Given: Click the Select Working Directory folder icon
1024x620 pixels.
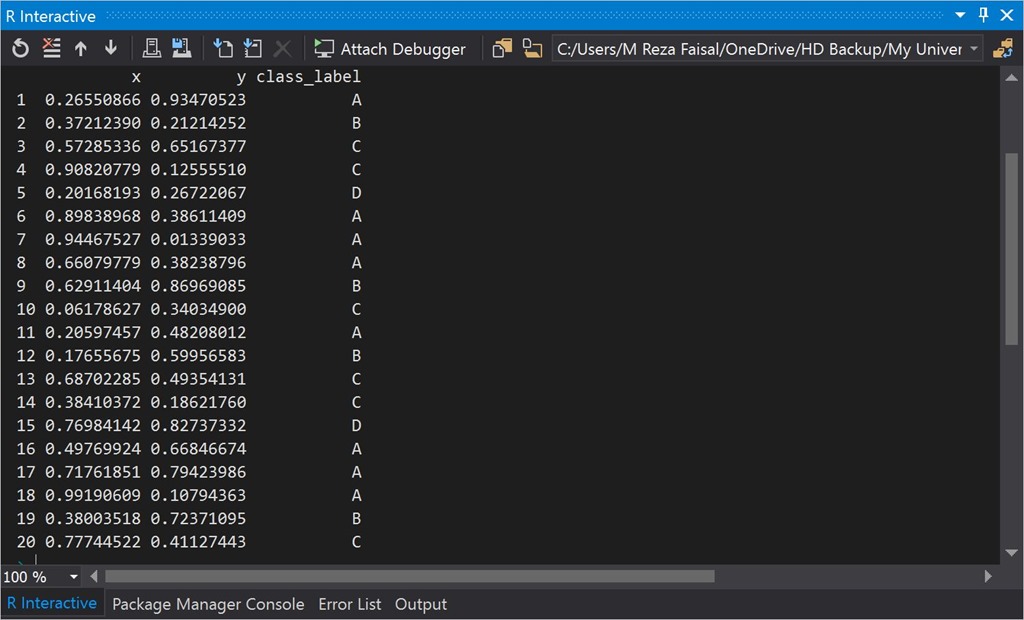Looking at the screenshot, I should click(x=532, y=49).
